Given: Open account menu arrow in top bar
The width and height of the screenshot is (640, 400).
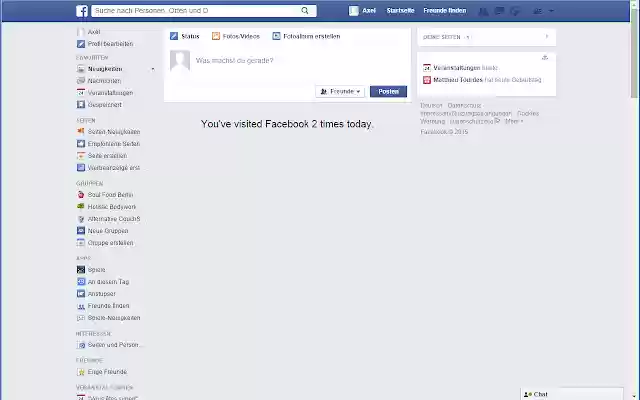Looking at the screenshot, I should point(551,11).
